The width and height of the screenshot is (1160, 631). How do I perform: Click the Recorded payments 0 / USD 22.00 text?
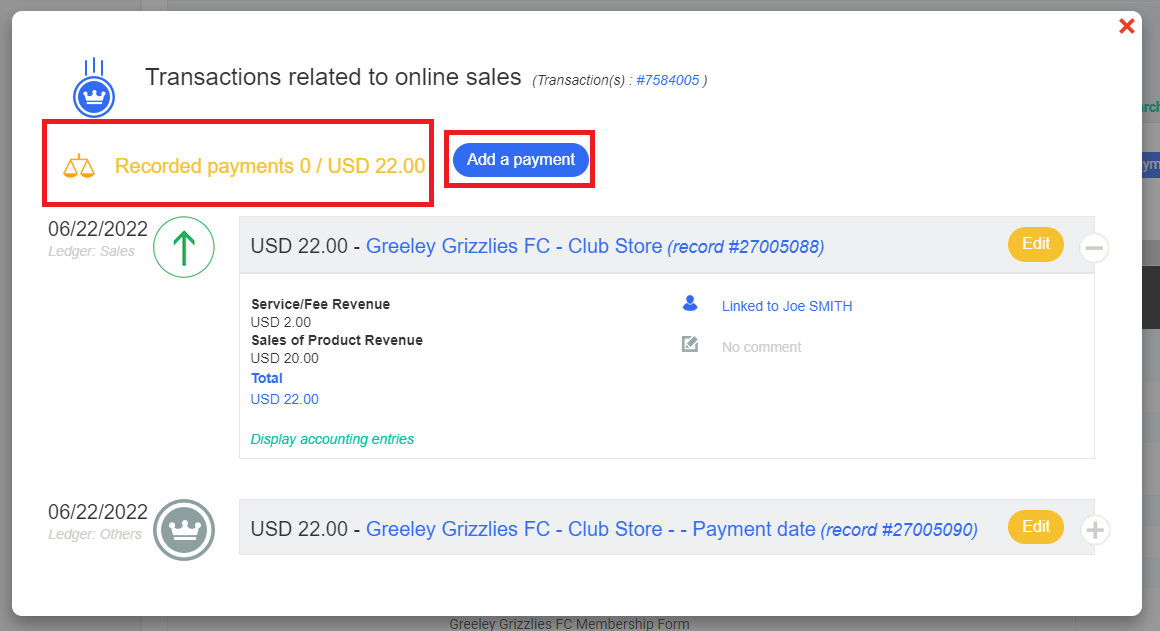[x=270, y=166]
